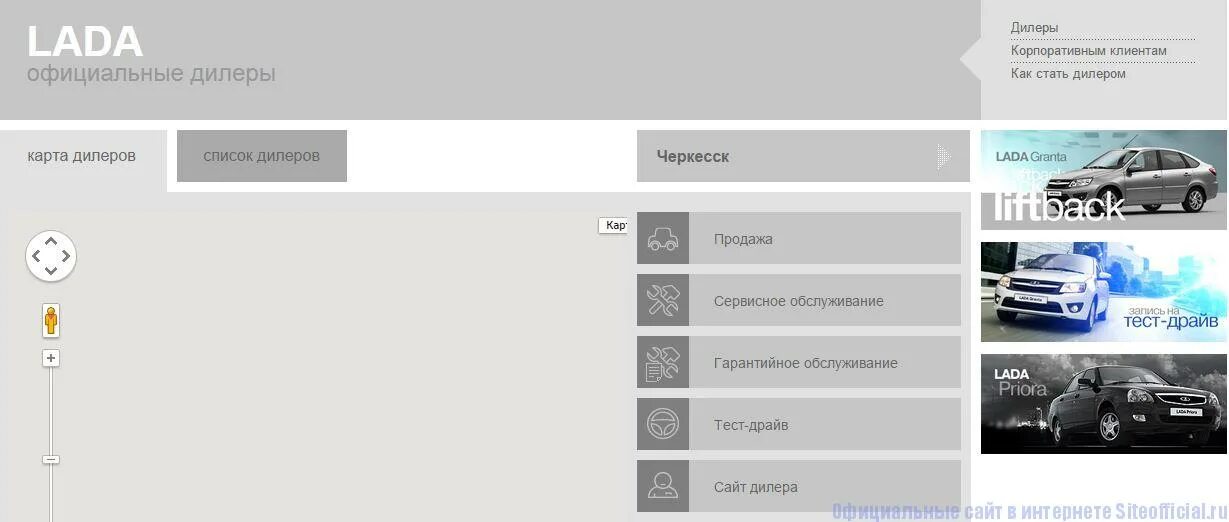This screenshot has height=522, width=1229.
Task: Open the Корпоративным клиентам link
Action: [1089, 51]
